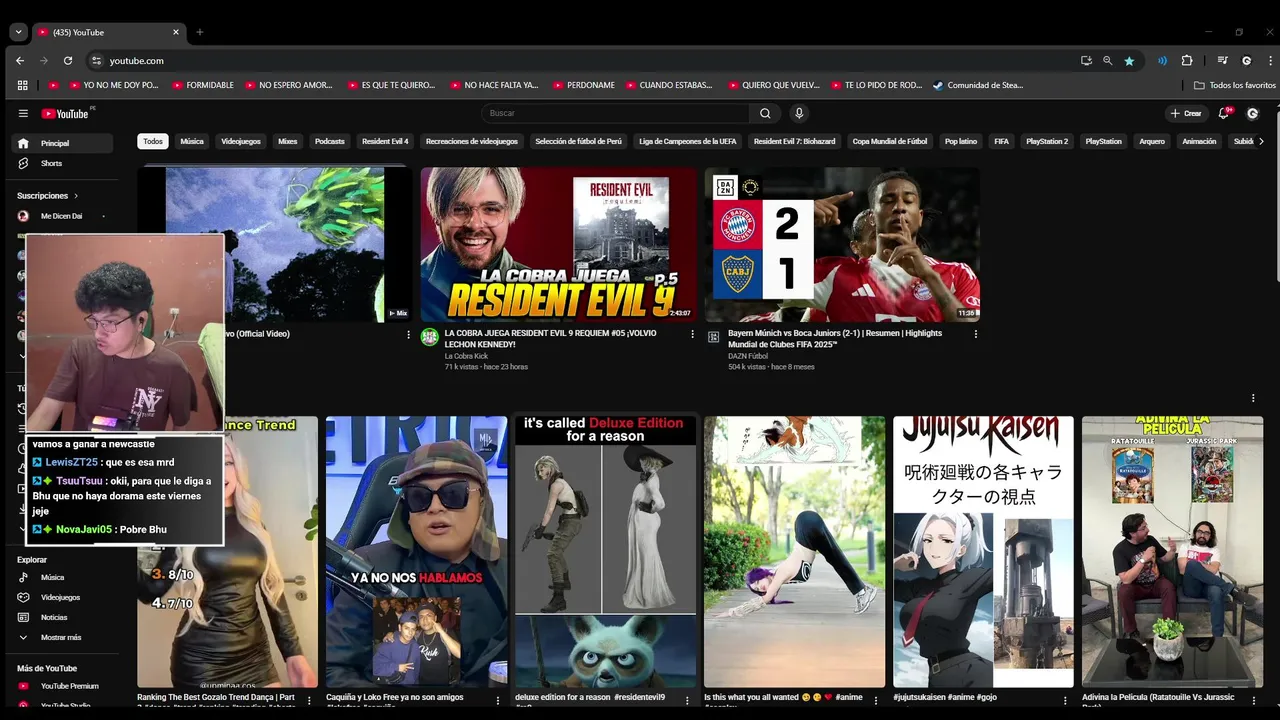Open Me Dicen Dai subscription channel
The height and width of the screenshot is (720, 1280).
click(x=64, y=216)
